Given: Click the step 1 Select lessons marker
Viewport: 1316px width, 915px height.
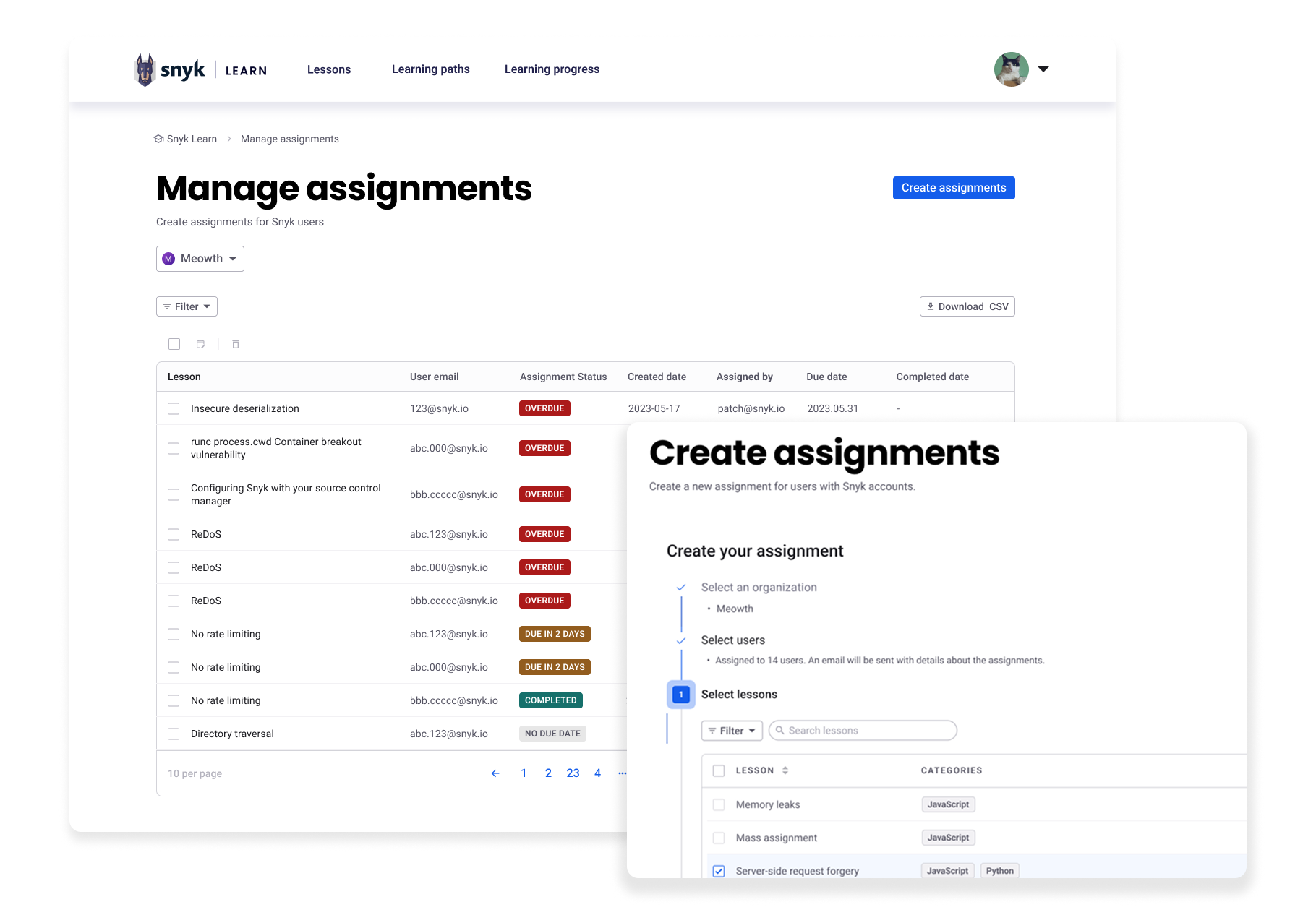Looking at the screenshot, I should [681, 695].
